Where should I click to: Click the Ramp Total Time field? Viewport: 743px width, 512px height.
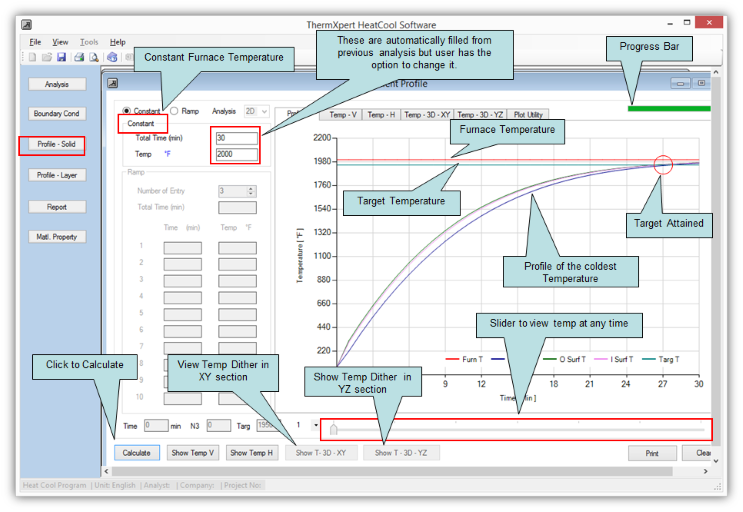237,207
